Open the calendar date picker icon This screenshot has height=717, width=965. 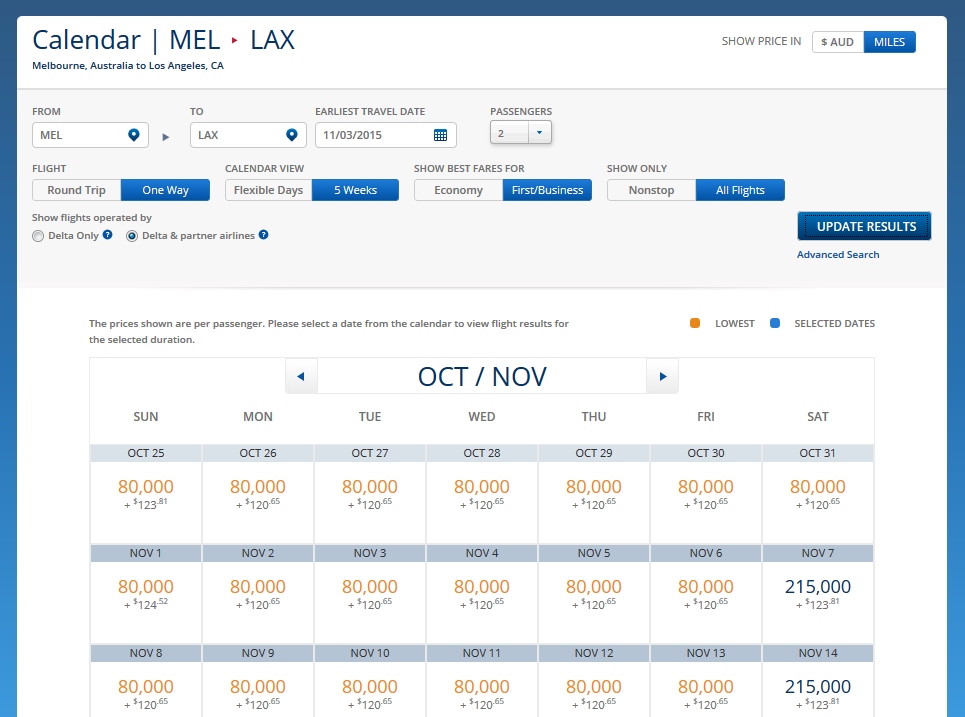point(441,135)
